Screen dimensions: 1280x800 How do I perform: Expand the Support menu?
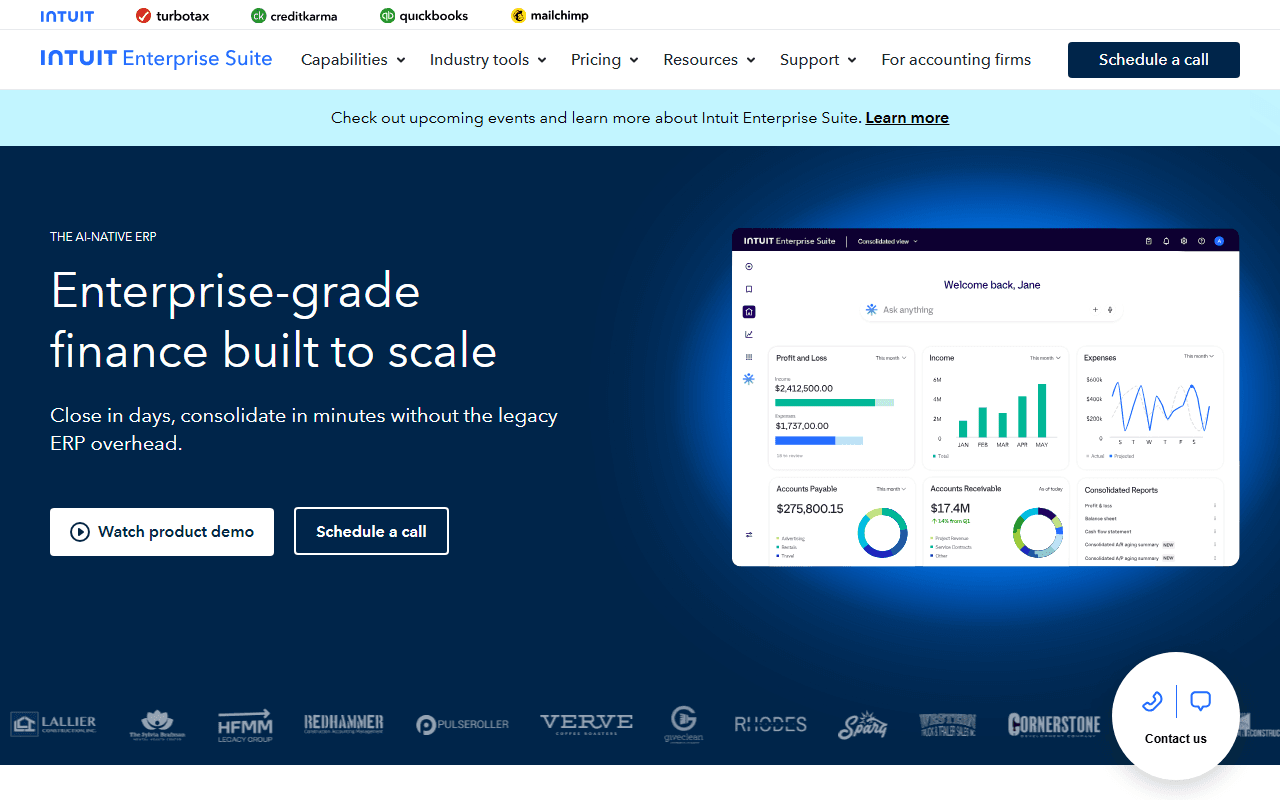(x=818, y=60)
